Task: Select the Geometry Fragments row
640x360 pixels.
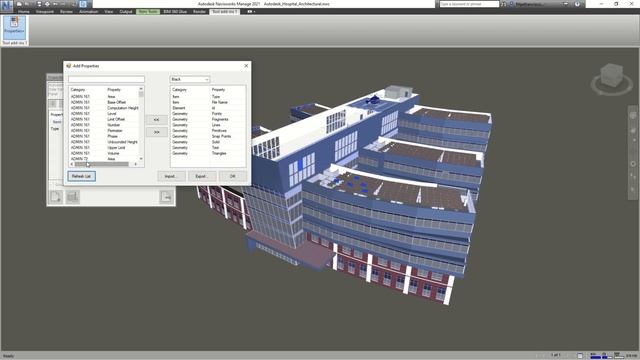Action: click(x=208, y=119)
